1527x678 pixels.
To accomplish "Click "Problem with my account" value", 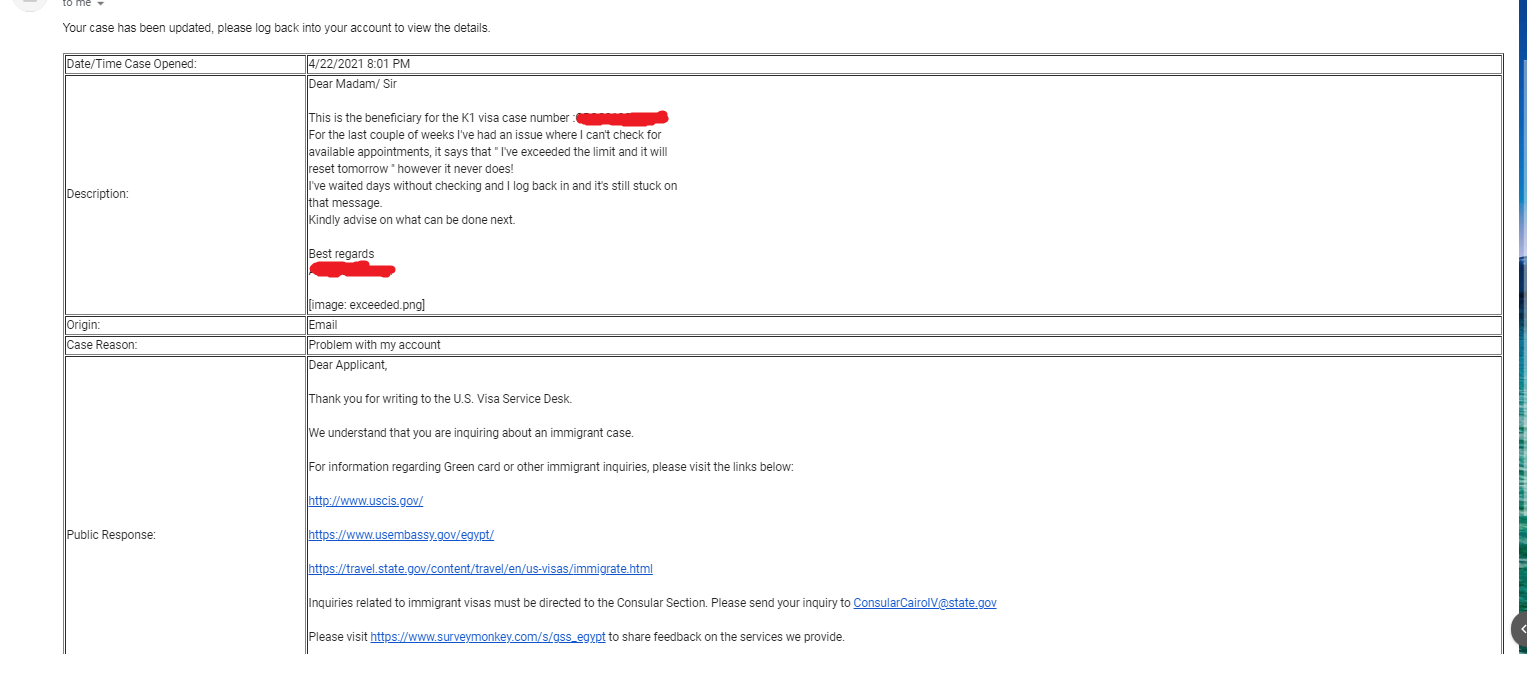I will click(374, 345).
